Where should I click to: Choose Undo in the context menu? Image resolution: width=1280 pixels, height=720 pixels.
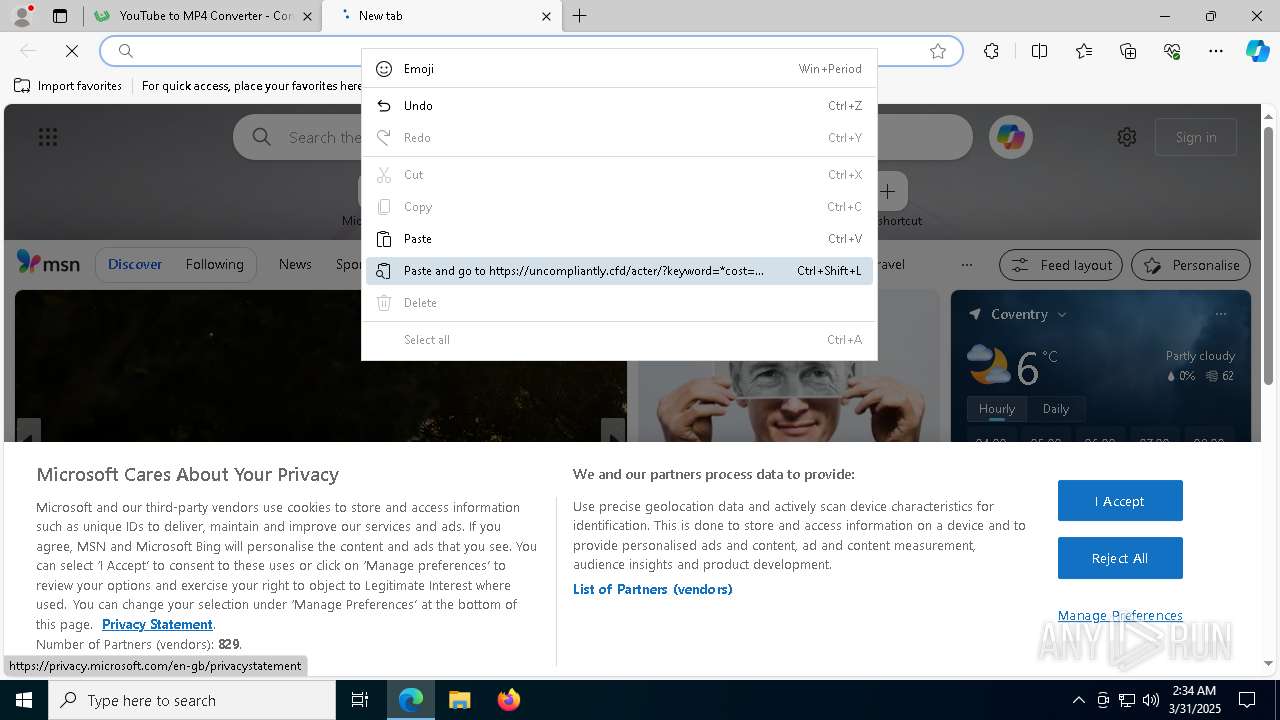(x=619, y=106)
